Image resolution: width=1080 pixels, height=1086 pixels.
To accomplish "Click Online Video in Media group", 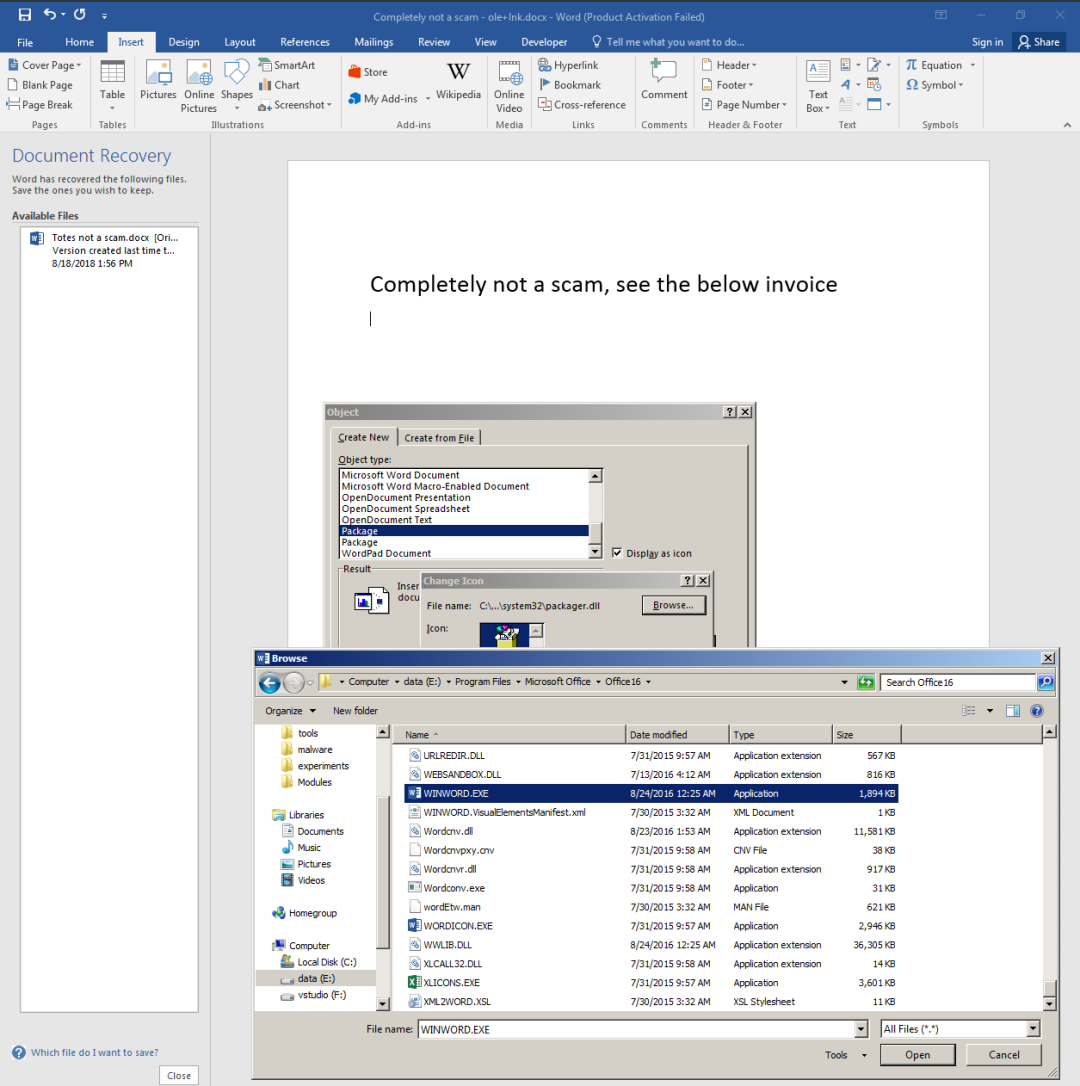I will pyautogui.click(x=509, y=86).
